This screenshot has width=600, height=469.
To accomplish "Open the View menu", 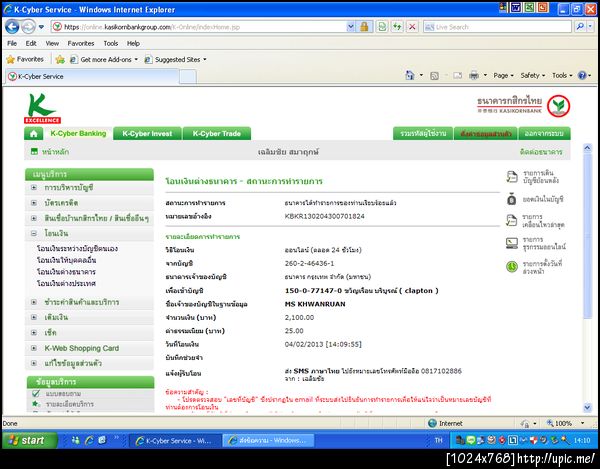I will coord(52,43).
